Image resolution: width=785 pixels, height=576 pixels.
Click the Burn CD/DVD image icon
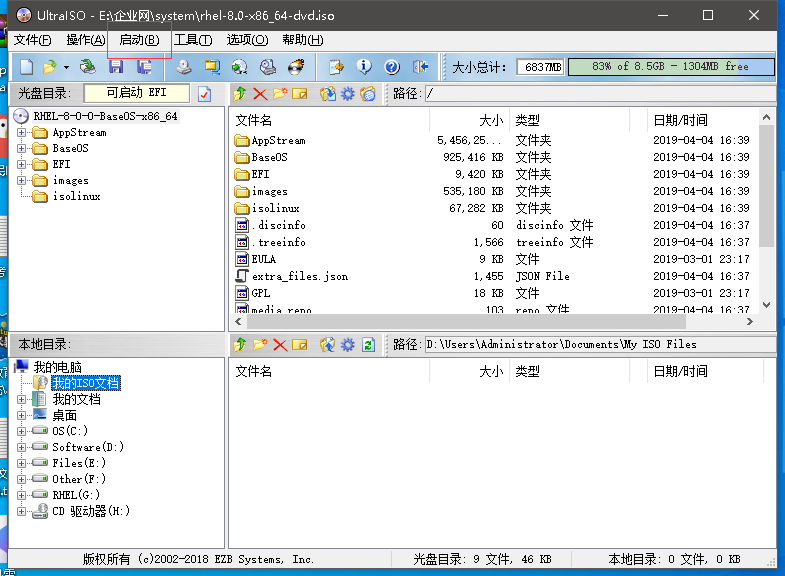[296, 67]
